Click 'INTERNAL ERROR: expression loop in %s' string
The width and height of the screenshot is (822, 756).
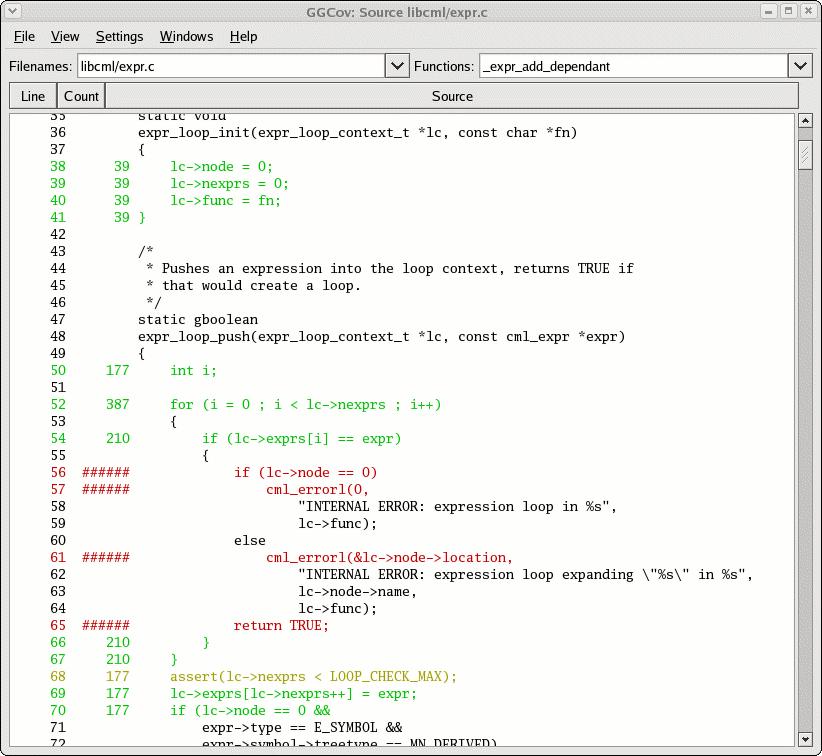458,506
